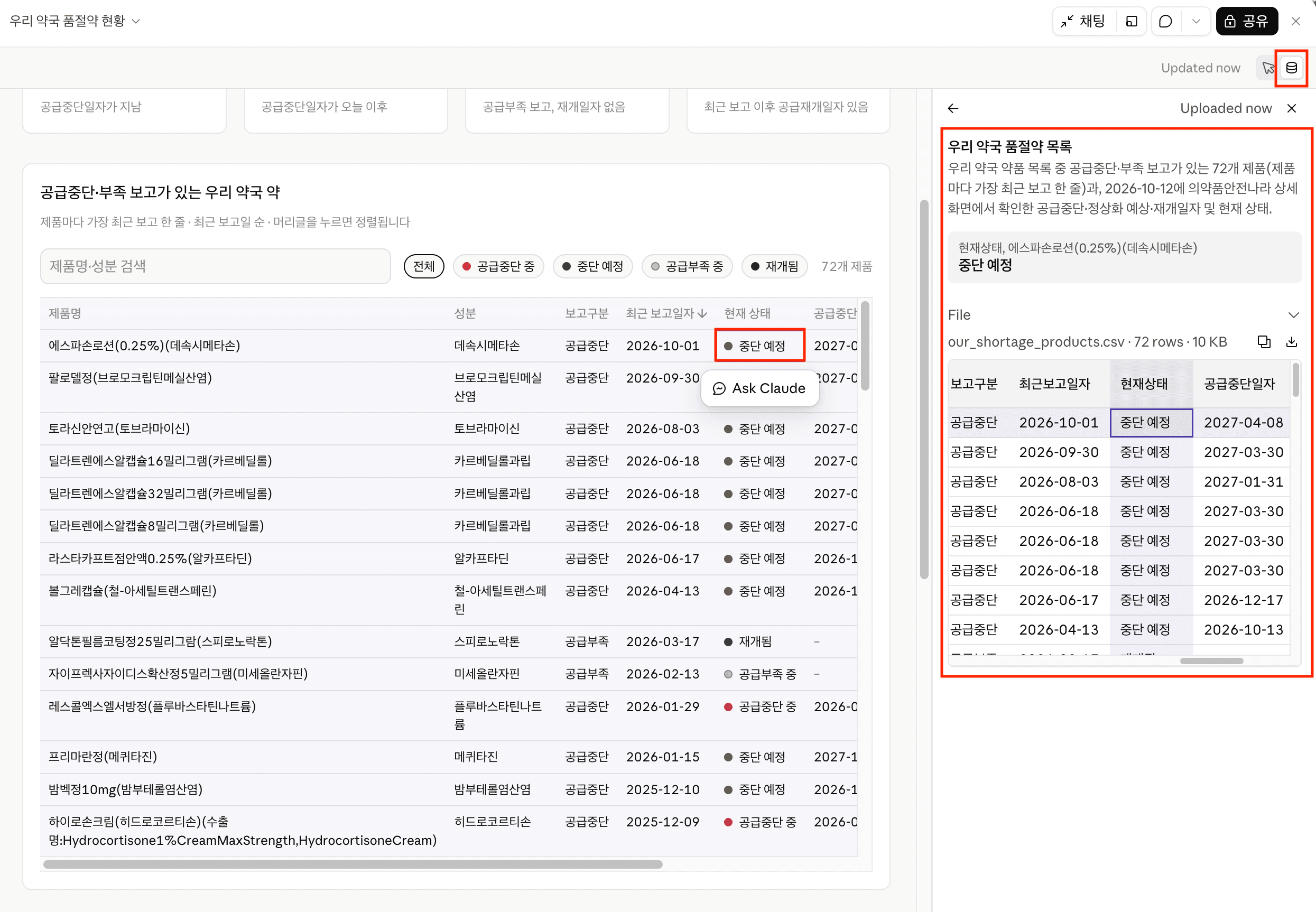The image size is (1316, 912).
Task: Select the 프리마란정(메퀴타진) product row
Action: 449,757
